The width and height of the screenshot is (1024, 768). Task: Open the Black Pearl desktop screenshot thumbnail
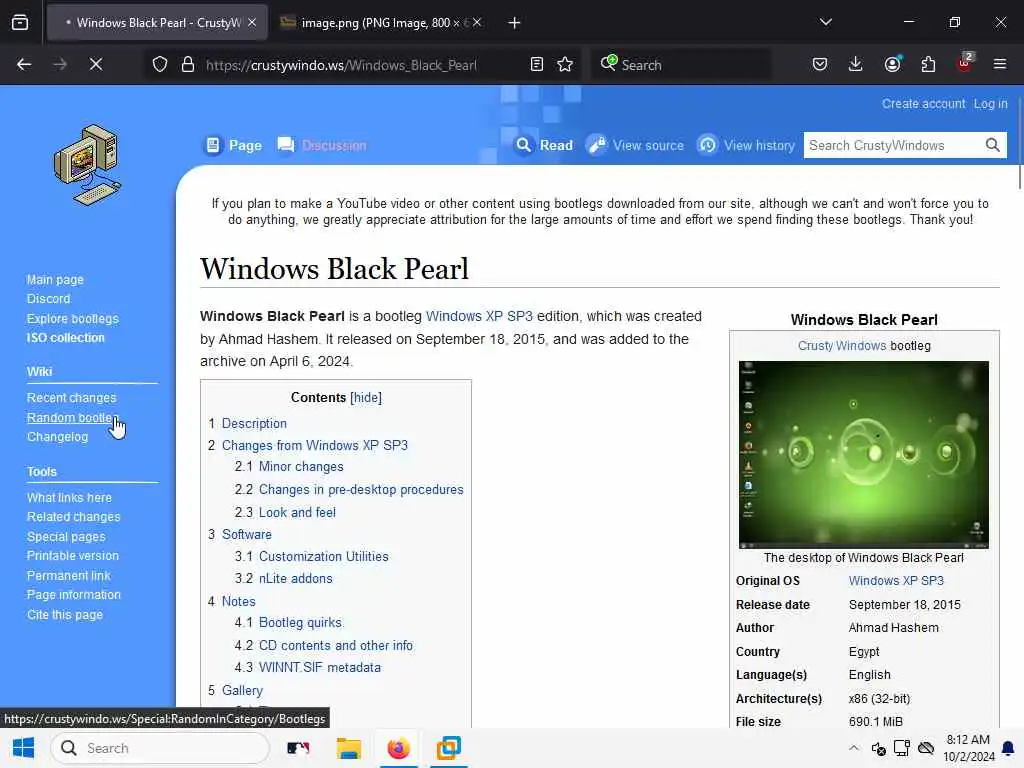(863, 455)
